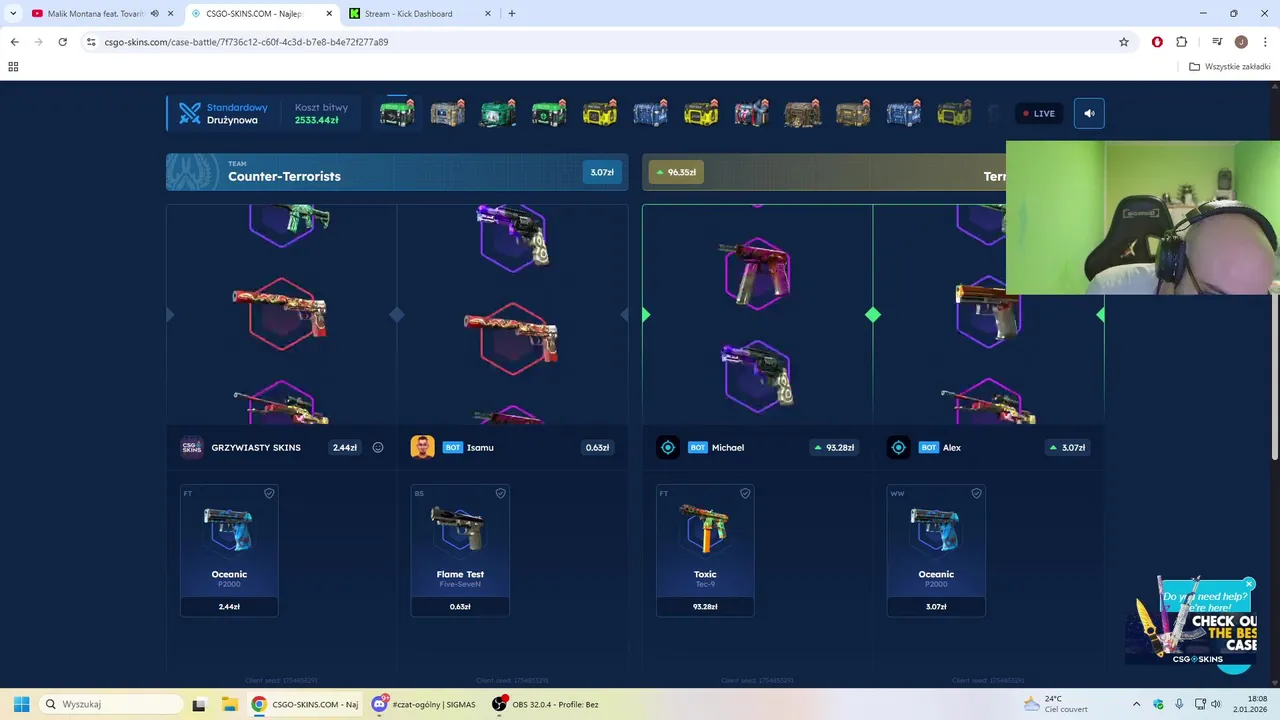Click the GRZYWIASTY SKINS player avatar
The width and height of the screenshot is (1280, 720).
coord(191,447)
